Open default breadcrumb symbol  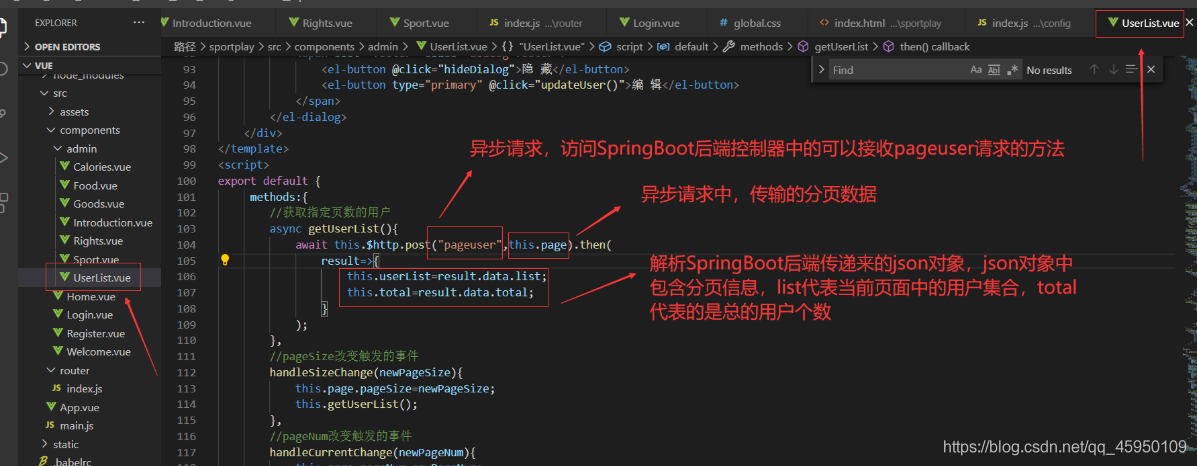(684, 47)
